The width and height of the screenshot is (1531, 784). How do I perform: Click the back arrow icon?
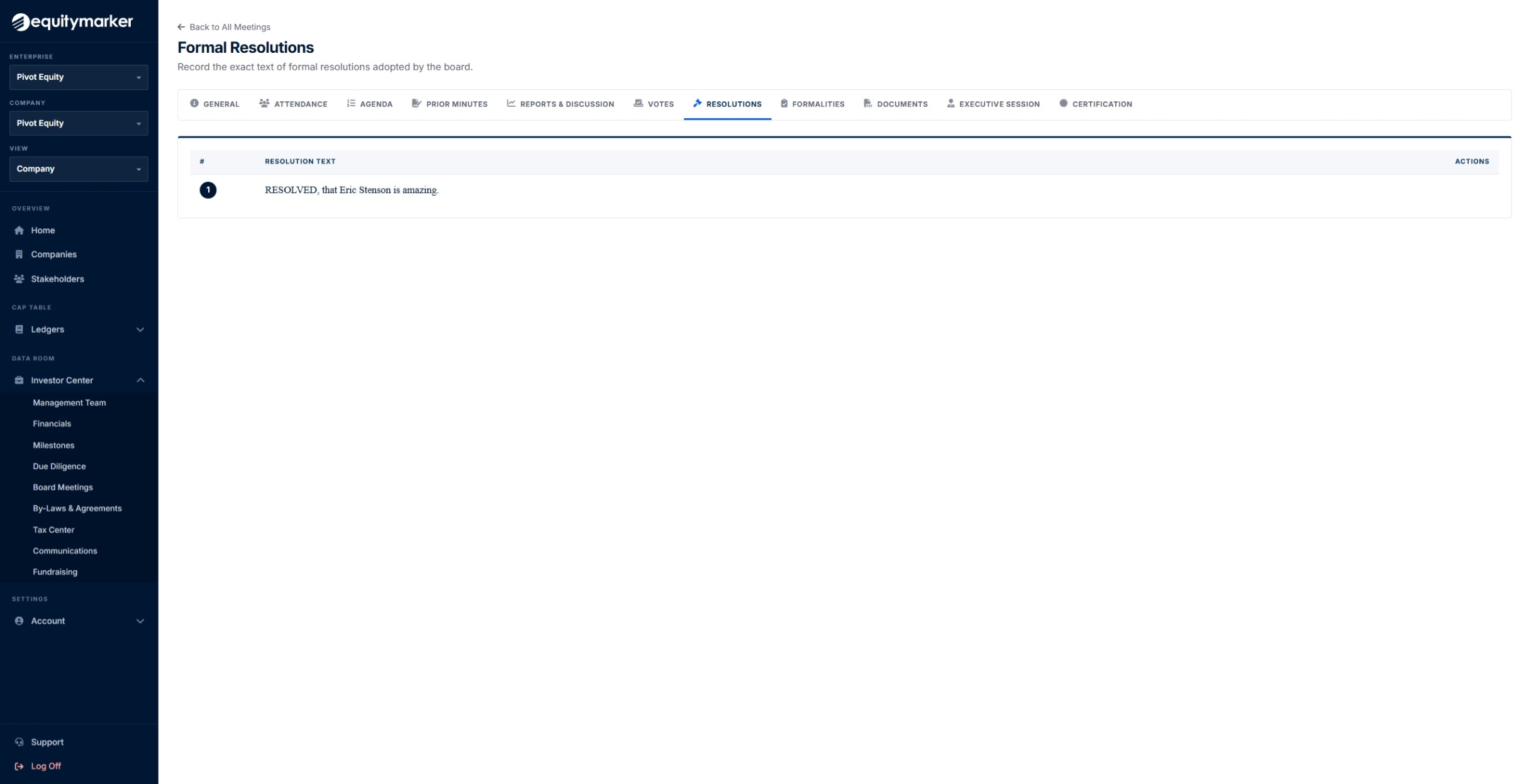tap(181, 27)
